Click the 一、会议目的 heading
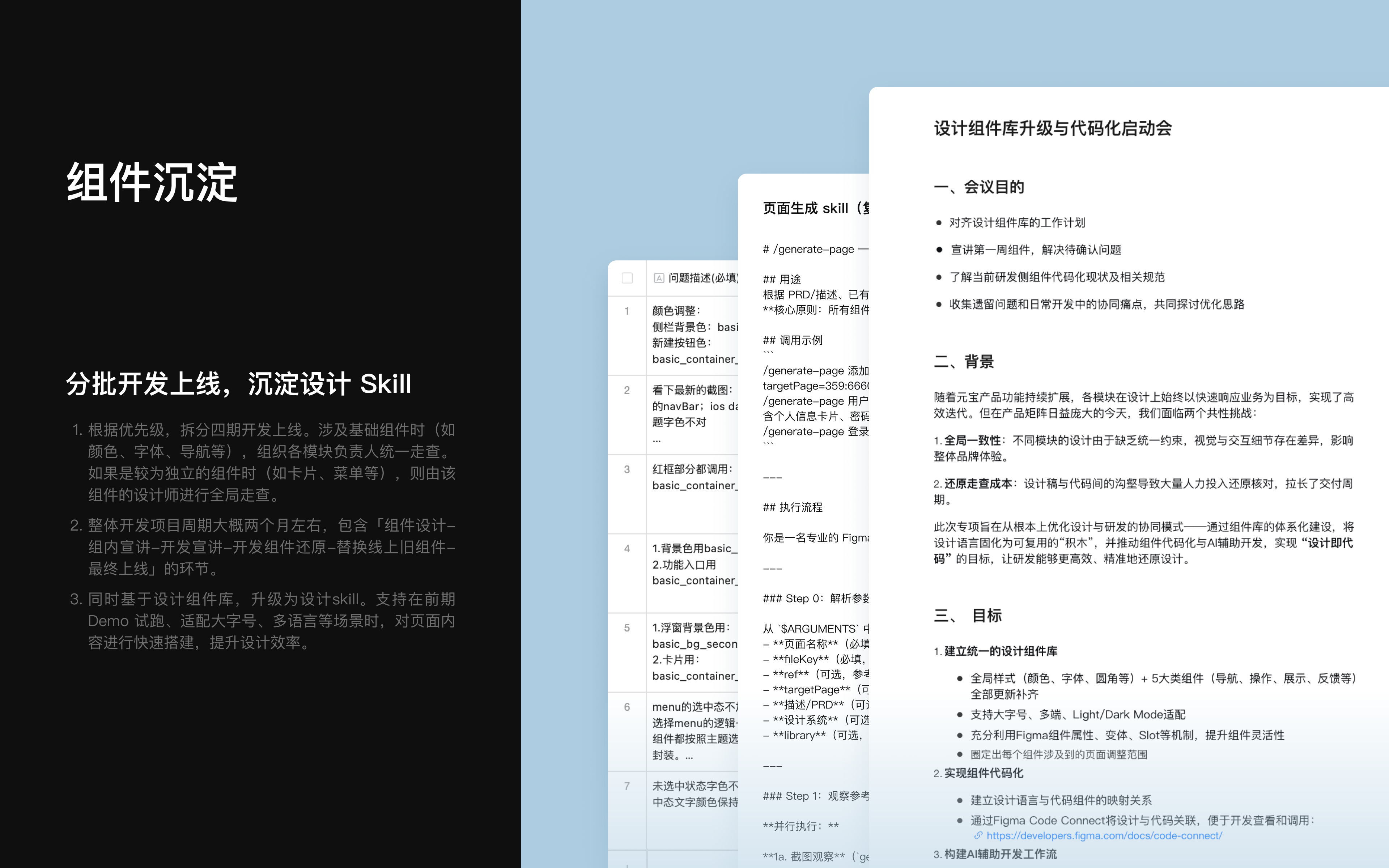1389x868 pixels. click(979, 187)
